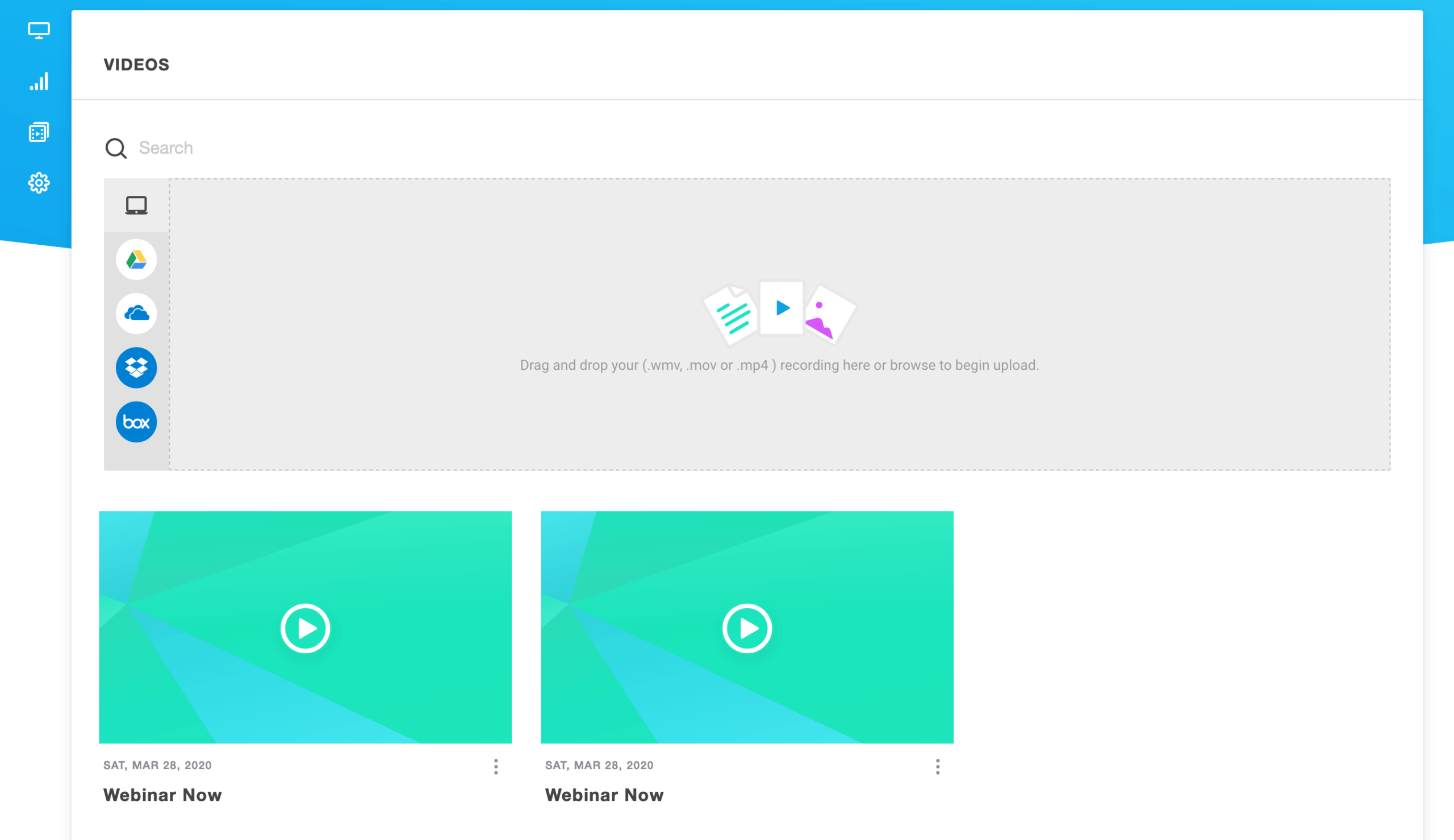Image resolution: width=1454 pixels, height=840 pixels.
Task: Play the second Webinar Now video
Action: coord(747,628)
